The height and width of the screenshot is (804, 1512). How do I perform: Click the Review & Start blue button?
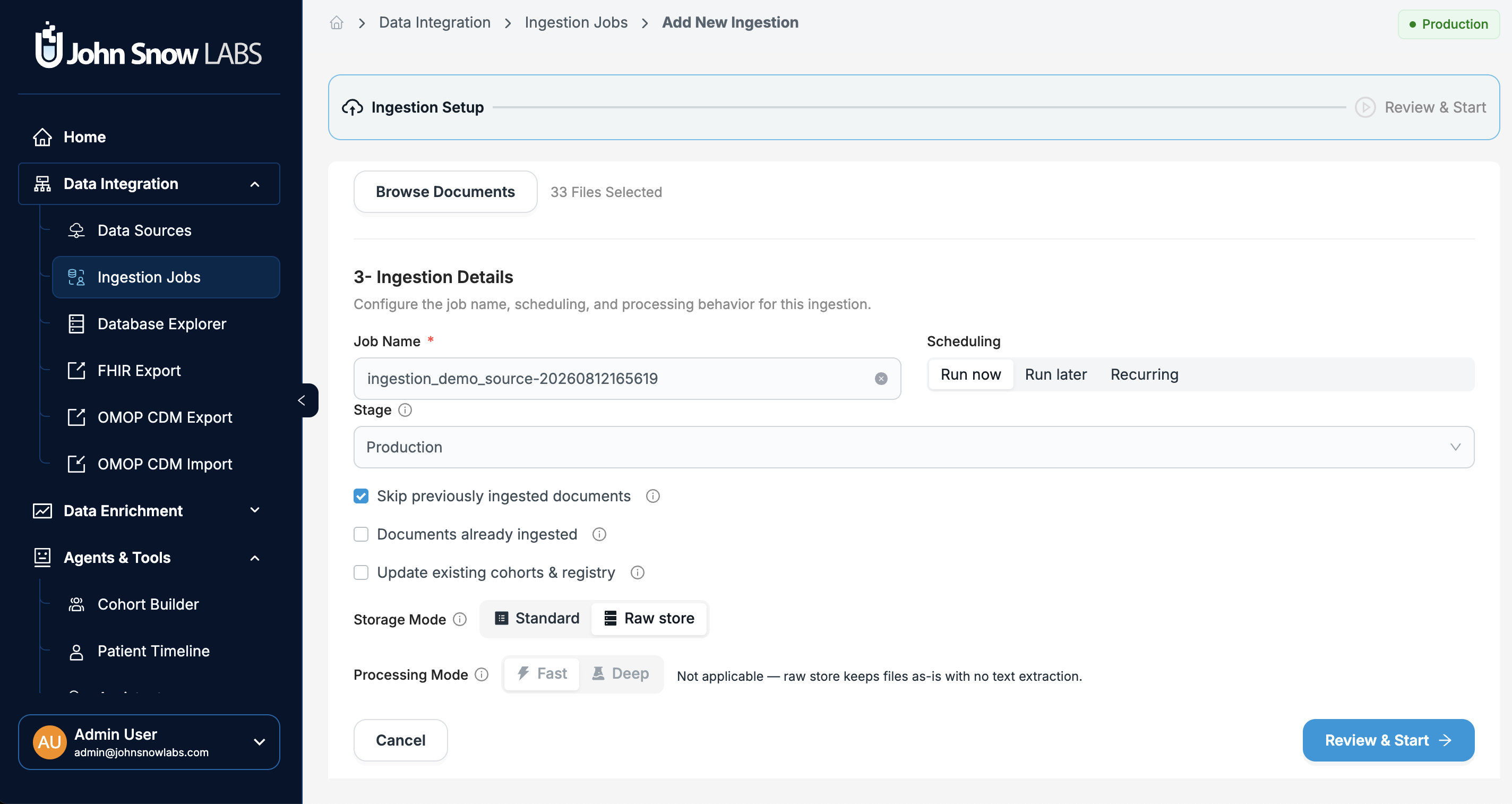(x=1388, y=741)
